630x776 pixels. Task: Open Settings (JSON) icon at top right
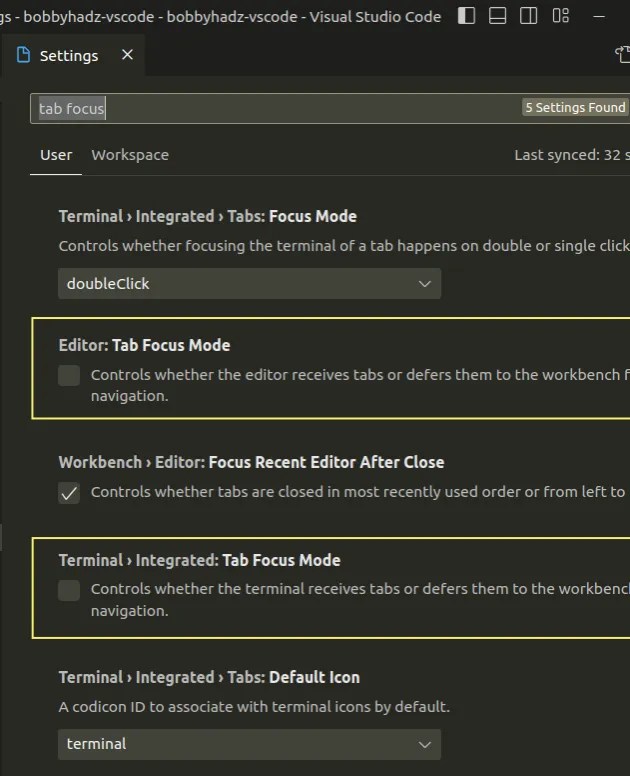tap(623, 54)
